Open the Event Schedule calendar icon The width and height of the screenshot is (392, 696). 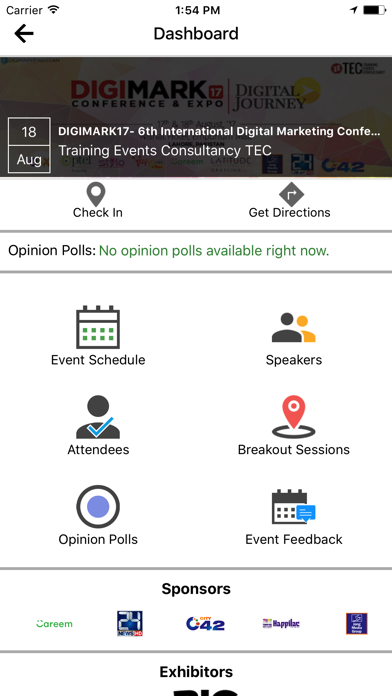click(98, 327)
